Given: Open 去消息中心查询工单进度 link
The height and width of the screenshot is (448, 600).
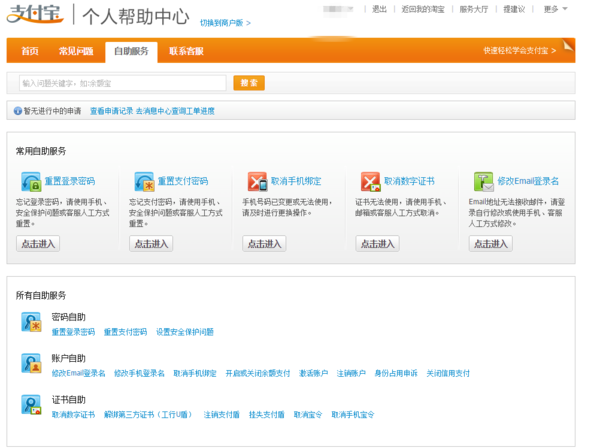Looking at the screenshot, I should (175, 111).
